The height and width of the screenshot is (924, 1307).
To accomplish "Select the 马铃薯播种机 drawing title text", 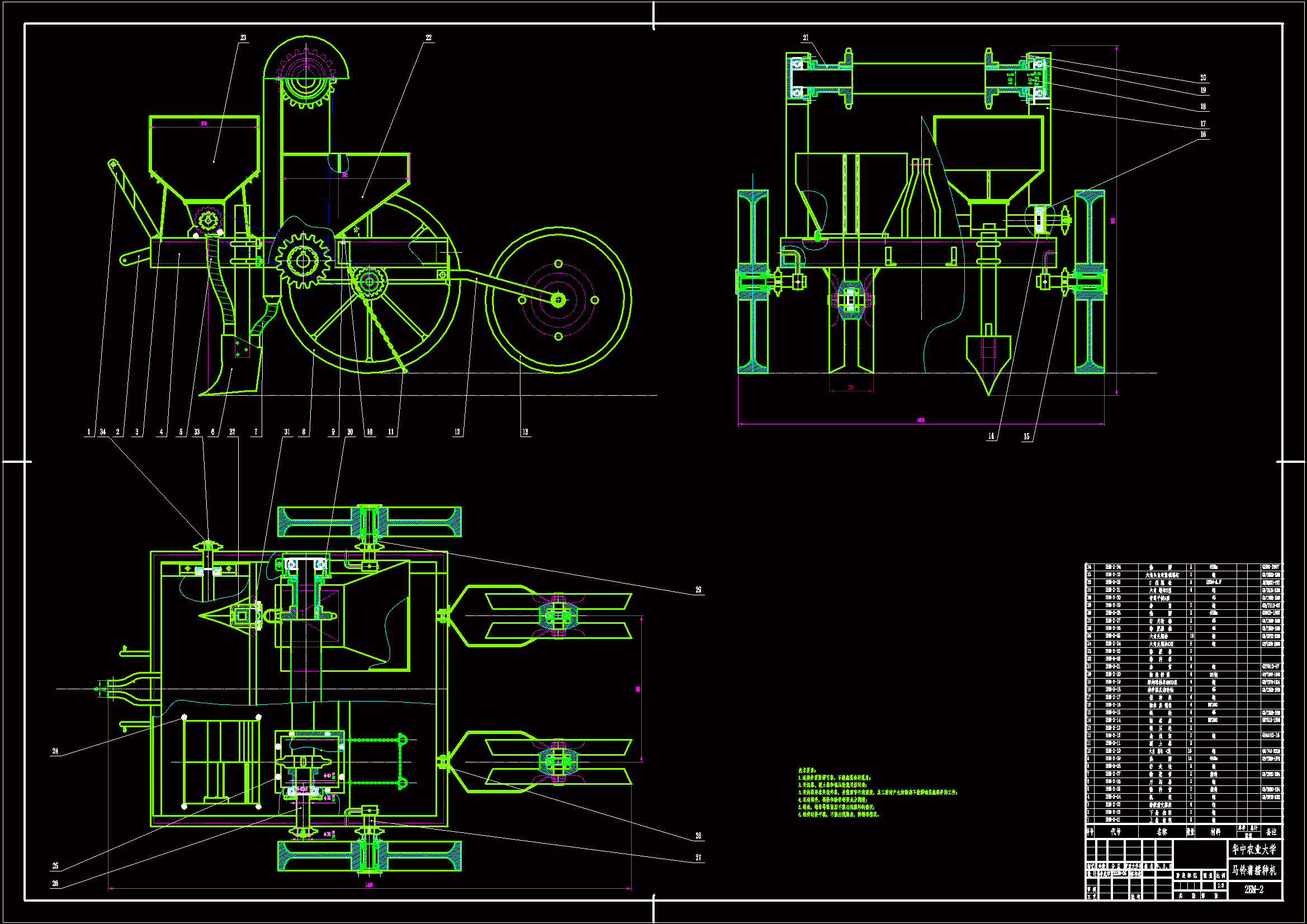I will point(1254,870).
